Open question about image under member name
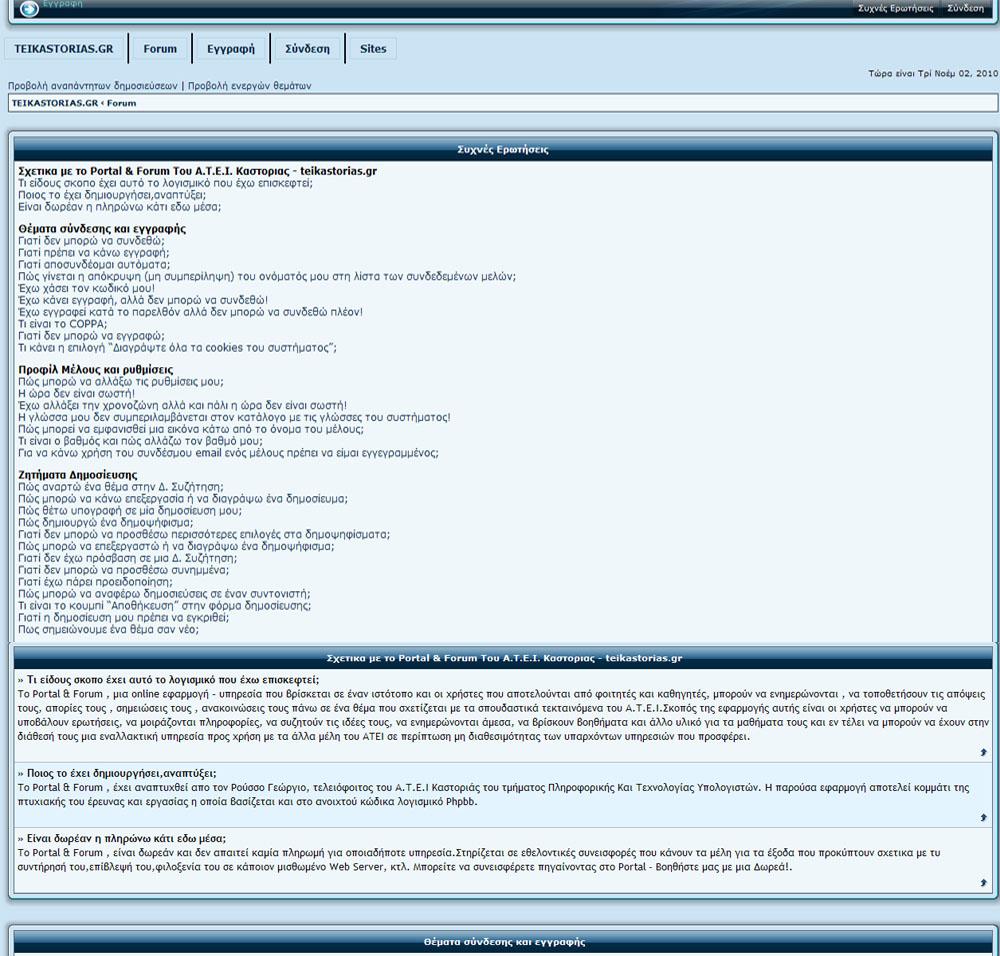Viewport: 1000px width, 956px height. (x=191, y=429)
